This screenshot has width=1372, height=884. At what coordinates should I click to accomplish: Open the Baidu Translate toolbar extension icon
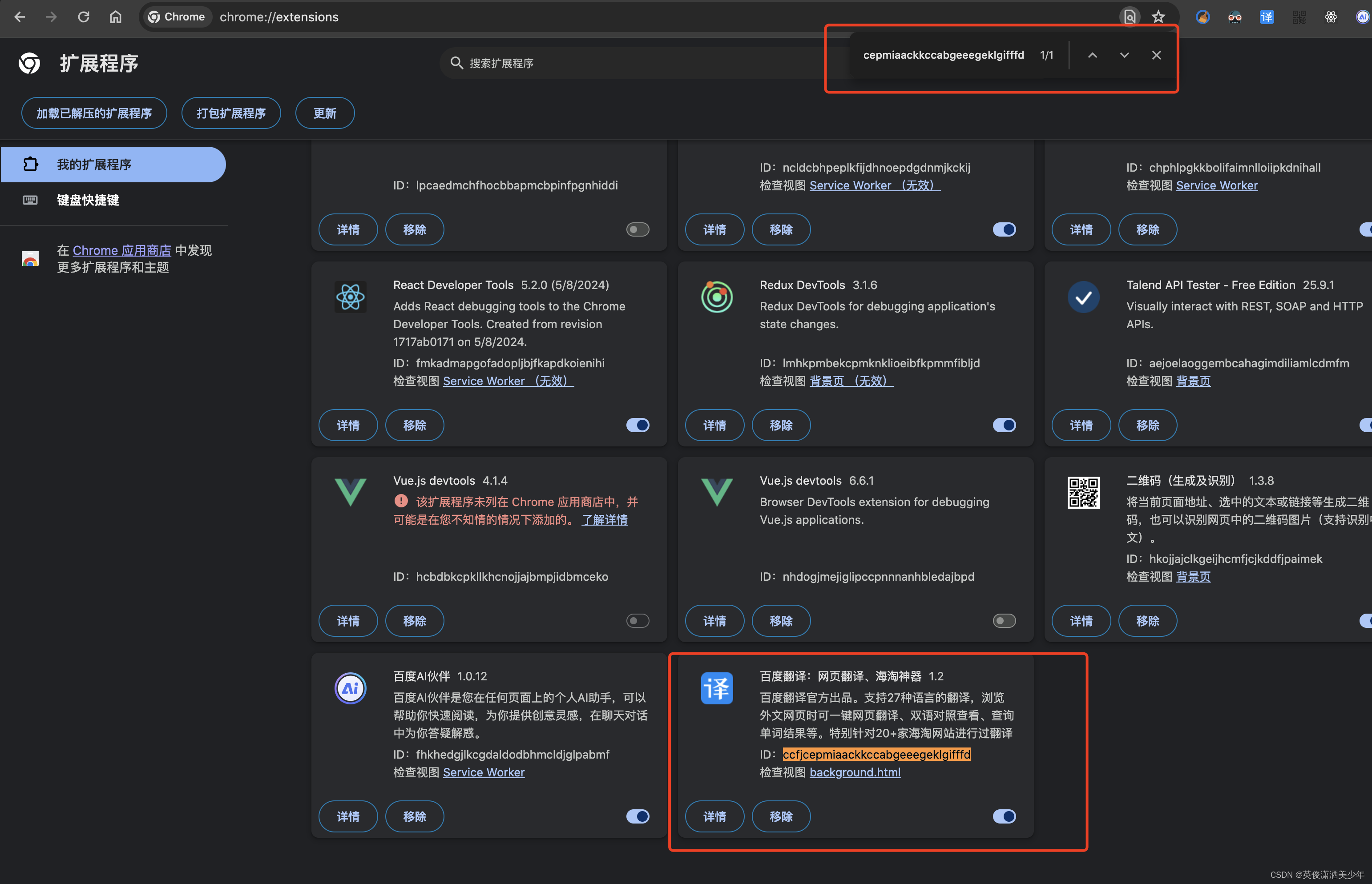pos(1266,17)
